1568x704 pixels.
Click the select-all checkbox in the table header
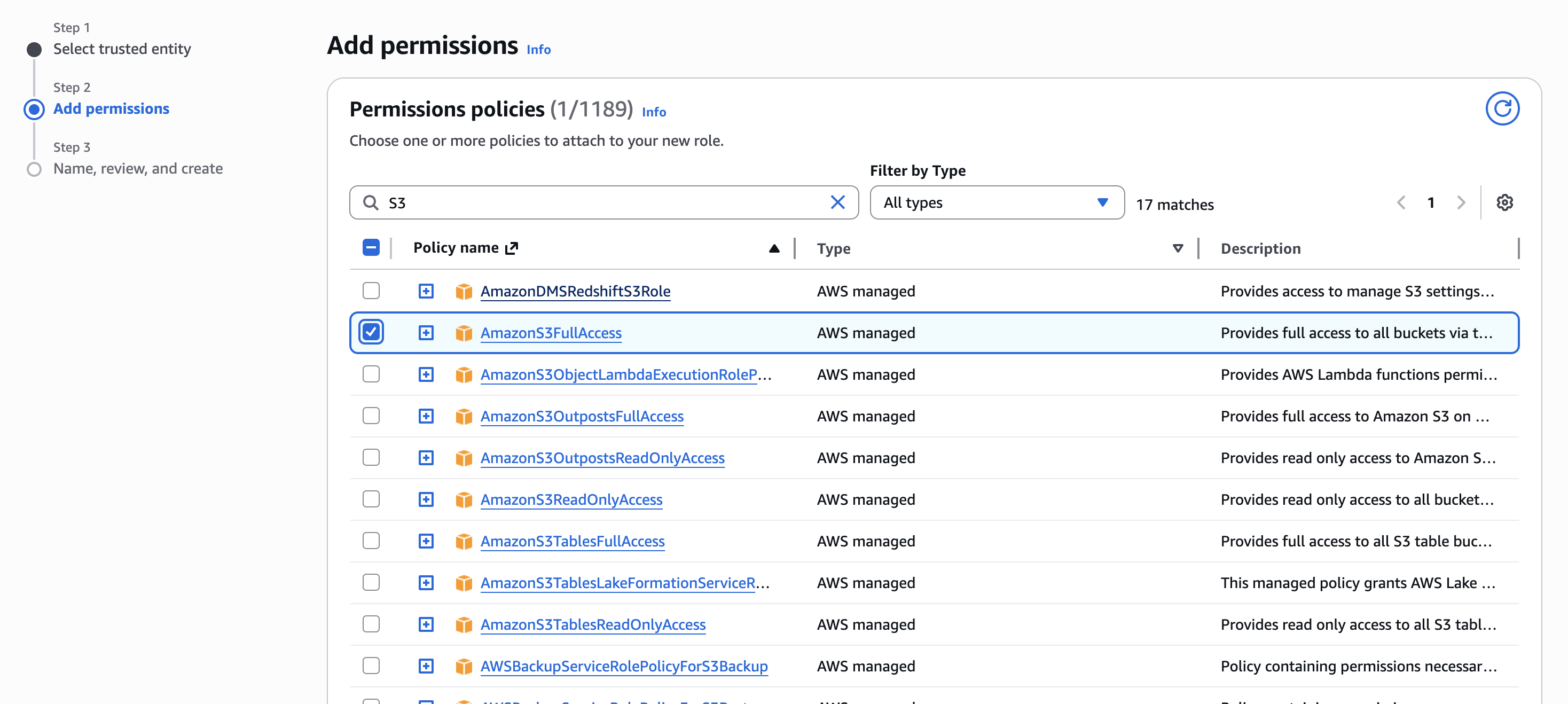click(x=371, y=247)
